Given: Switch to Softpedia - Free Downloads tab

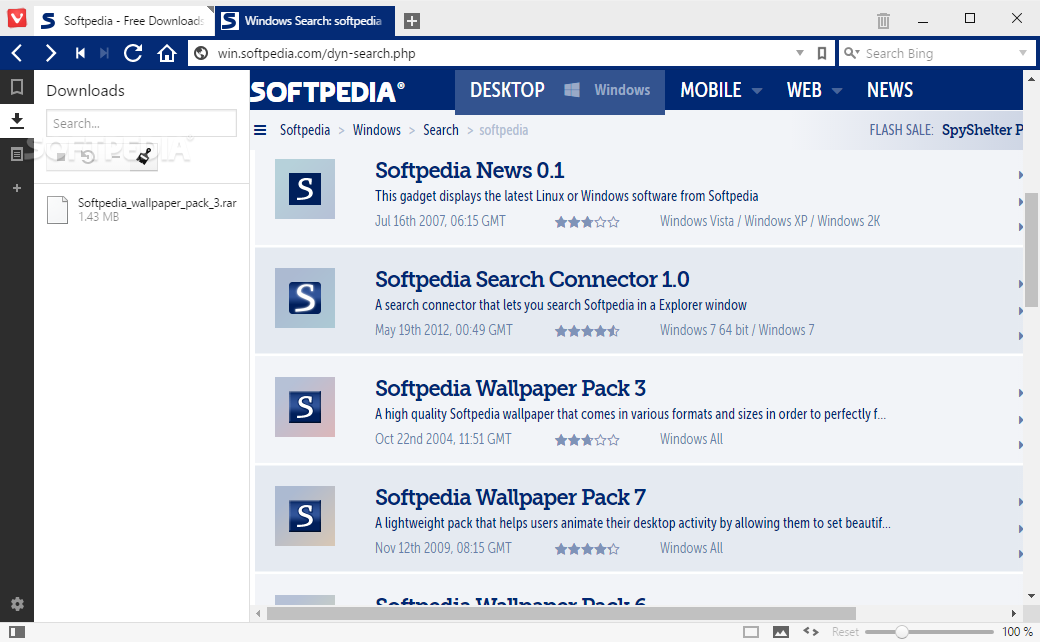Looking at the screenshot, I should pos(123,21).
